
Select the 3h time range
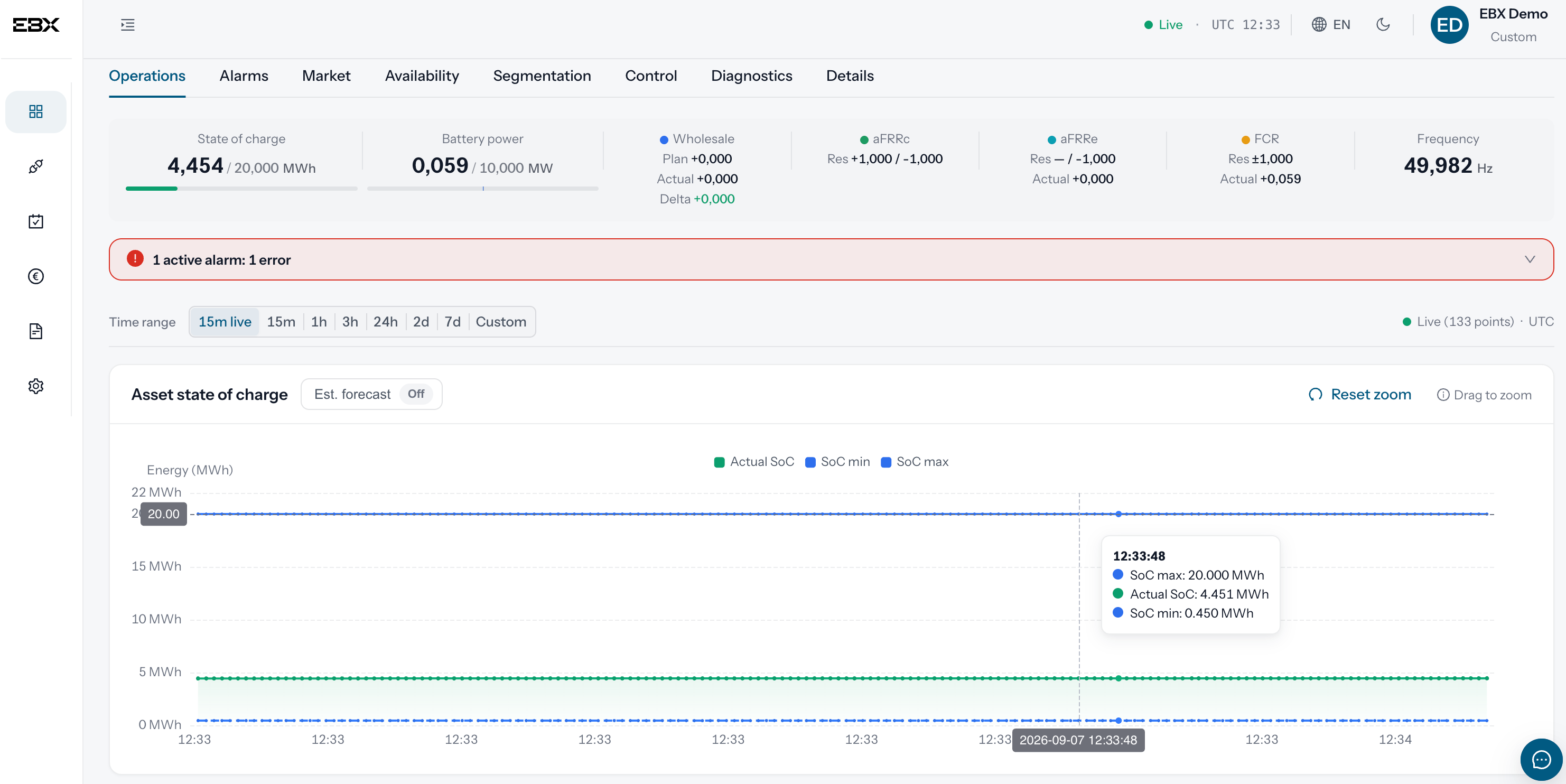(350, 322)
